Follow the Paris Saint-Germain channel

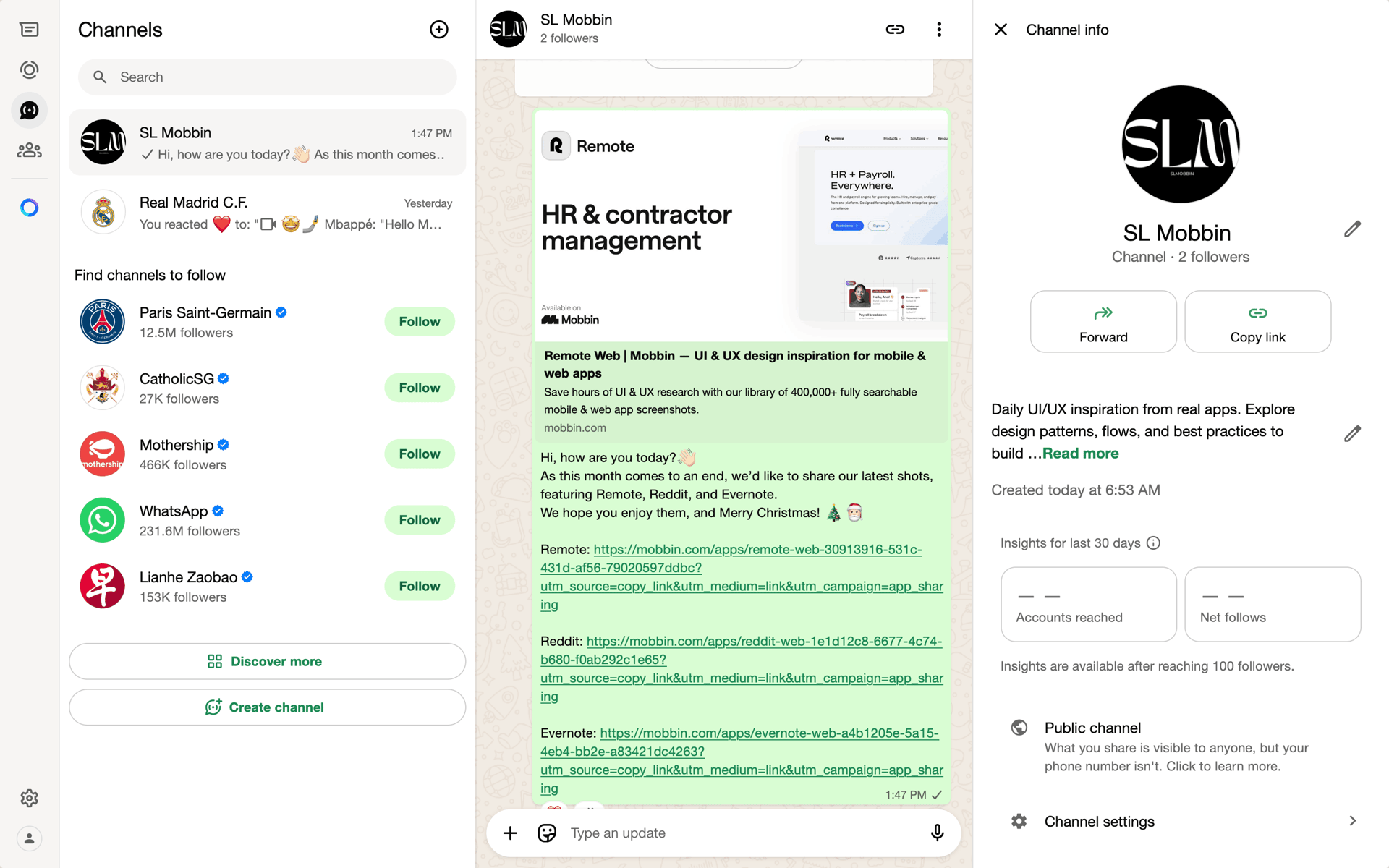420,322
